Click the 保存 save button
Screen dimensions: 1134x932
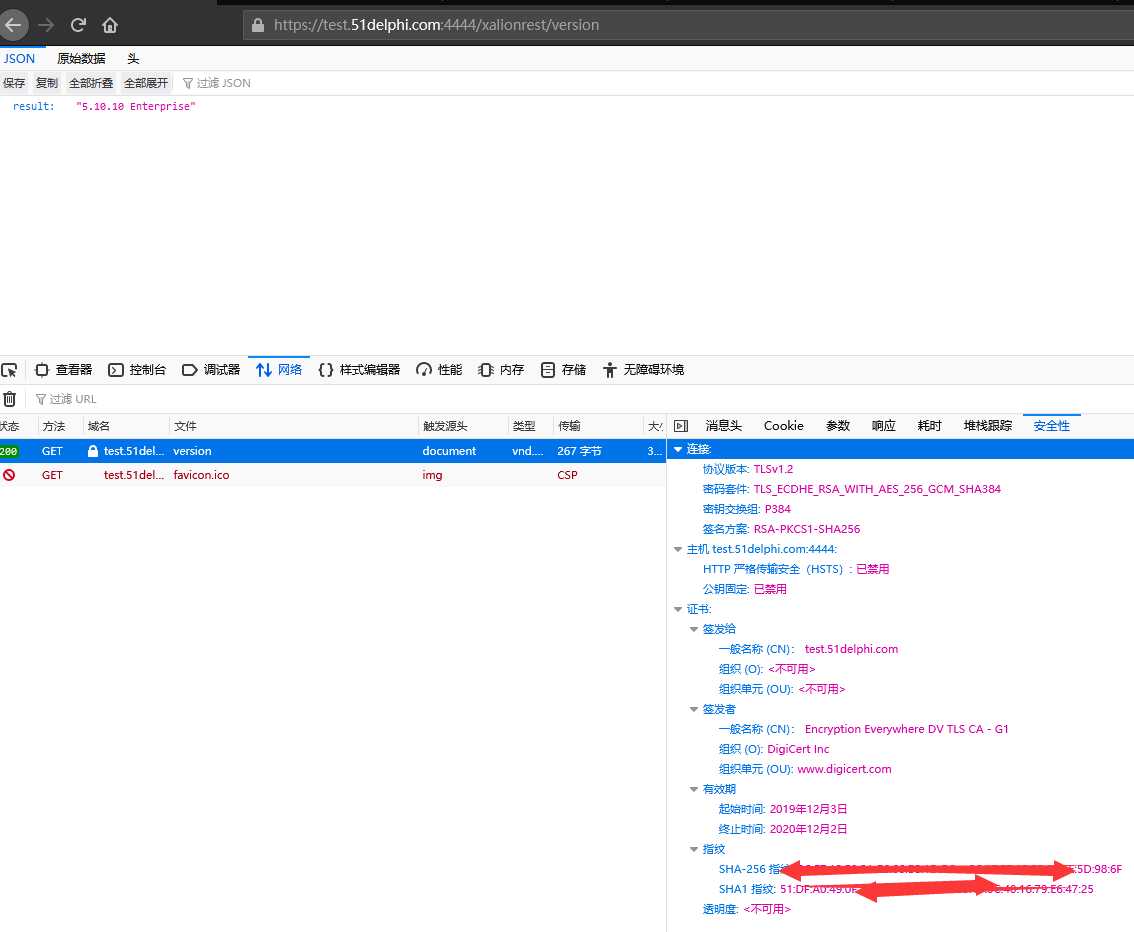coord(14,83)
